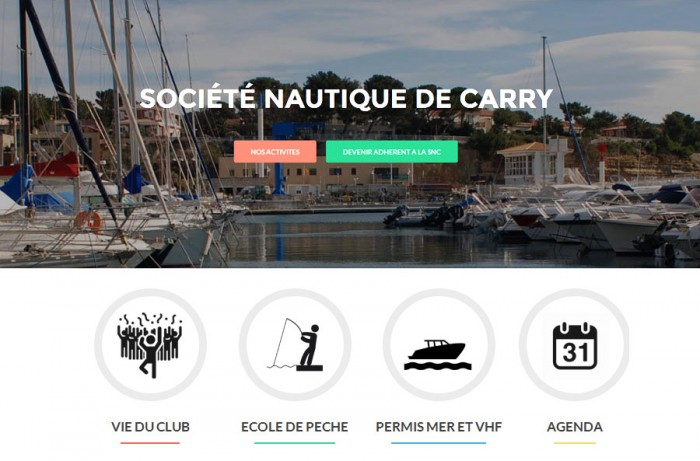Click the white harbor building in photo
This screenshot has width=700, height=461.
point(531,163)
